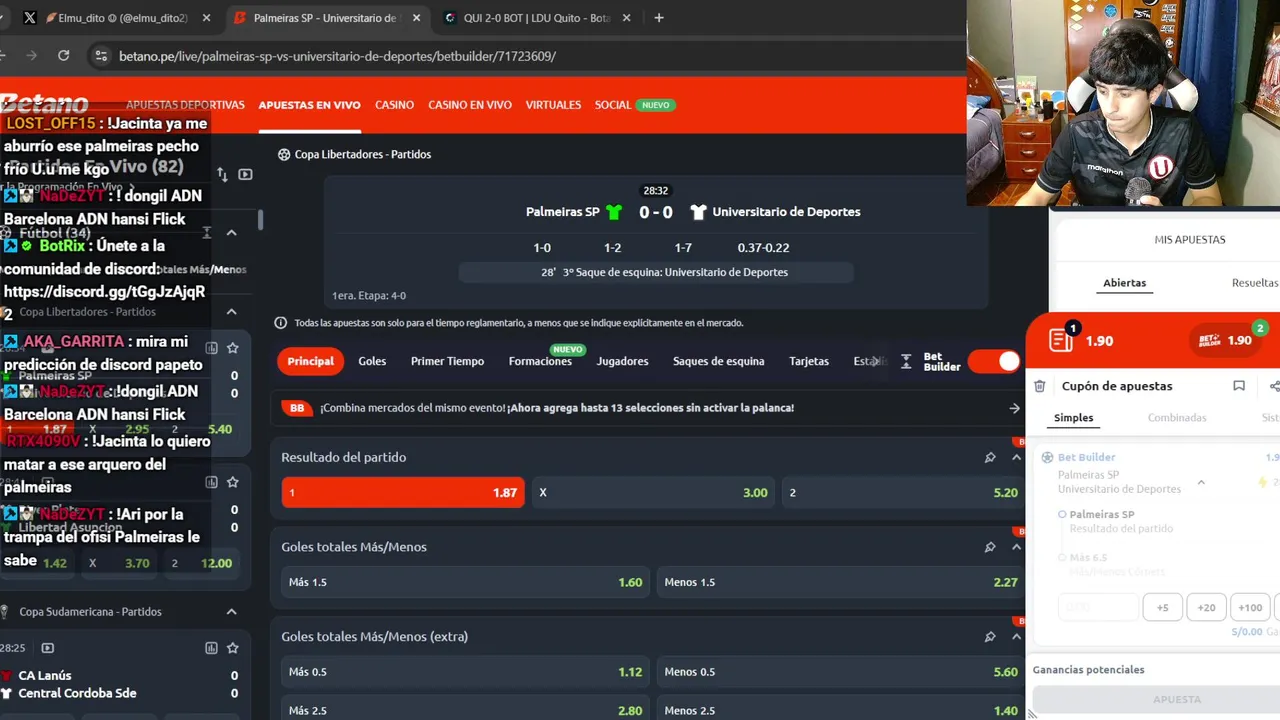Image resolution: width=1280 pixels, height=720 pixels.
Task: Click video icon beside 28:25 Lanús match
Action: point(47,648)
